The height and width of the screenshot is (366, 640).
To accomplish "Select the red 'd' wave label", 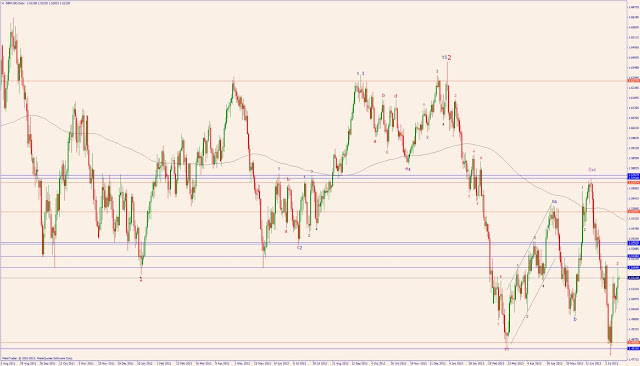I will [396, 96].
